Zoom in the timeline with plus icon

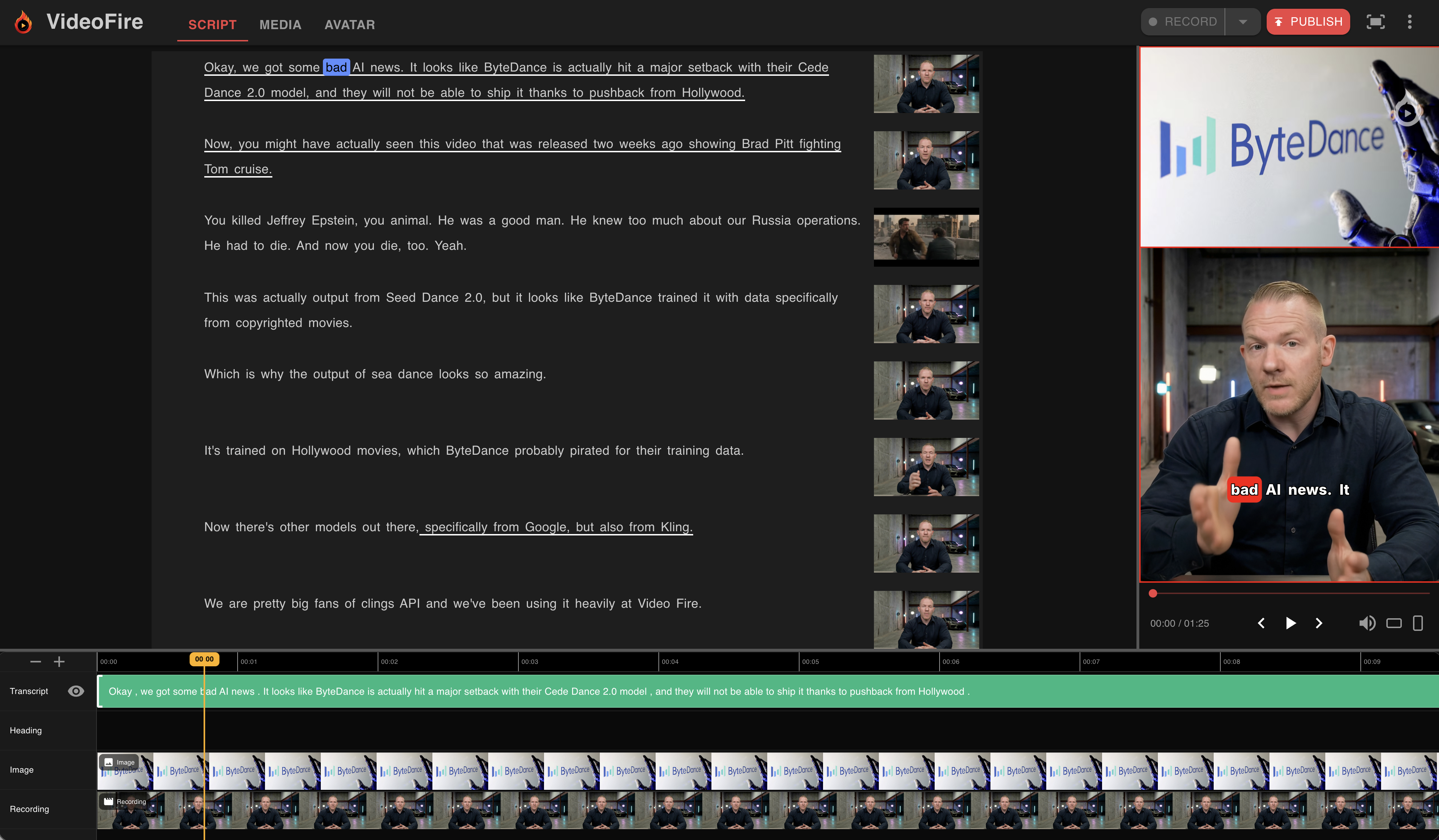(59, 661)
